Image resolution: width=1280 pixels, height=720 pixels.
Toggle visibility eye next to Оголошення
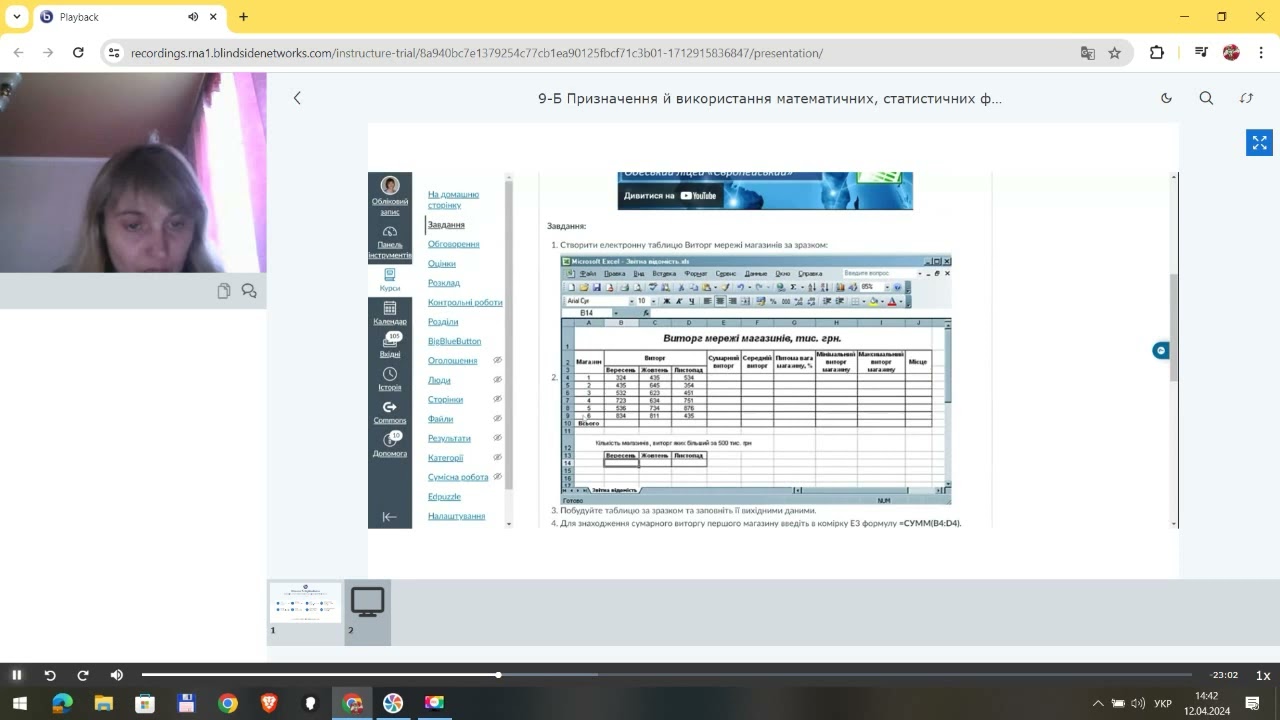pyautogui.click(x=497, y=361)
